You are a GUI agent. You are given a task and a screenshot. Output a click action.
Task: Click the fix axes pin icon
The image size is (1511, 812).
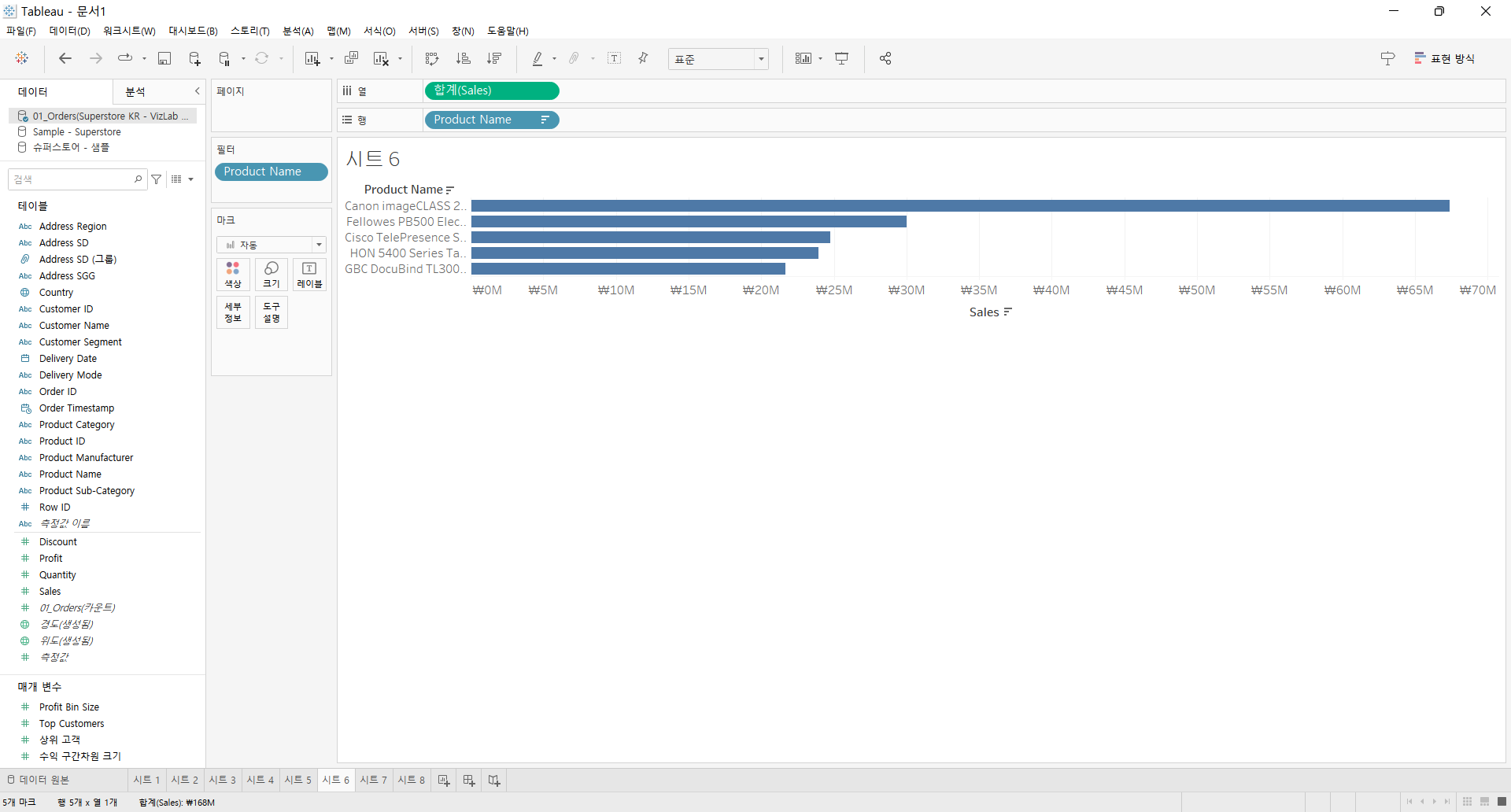tap(643, 58)
